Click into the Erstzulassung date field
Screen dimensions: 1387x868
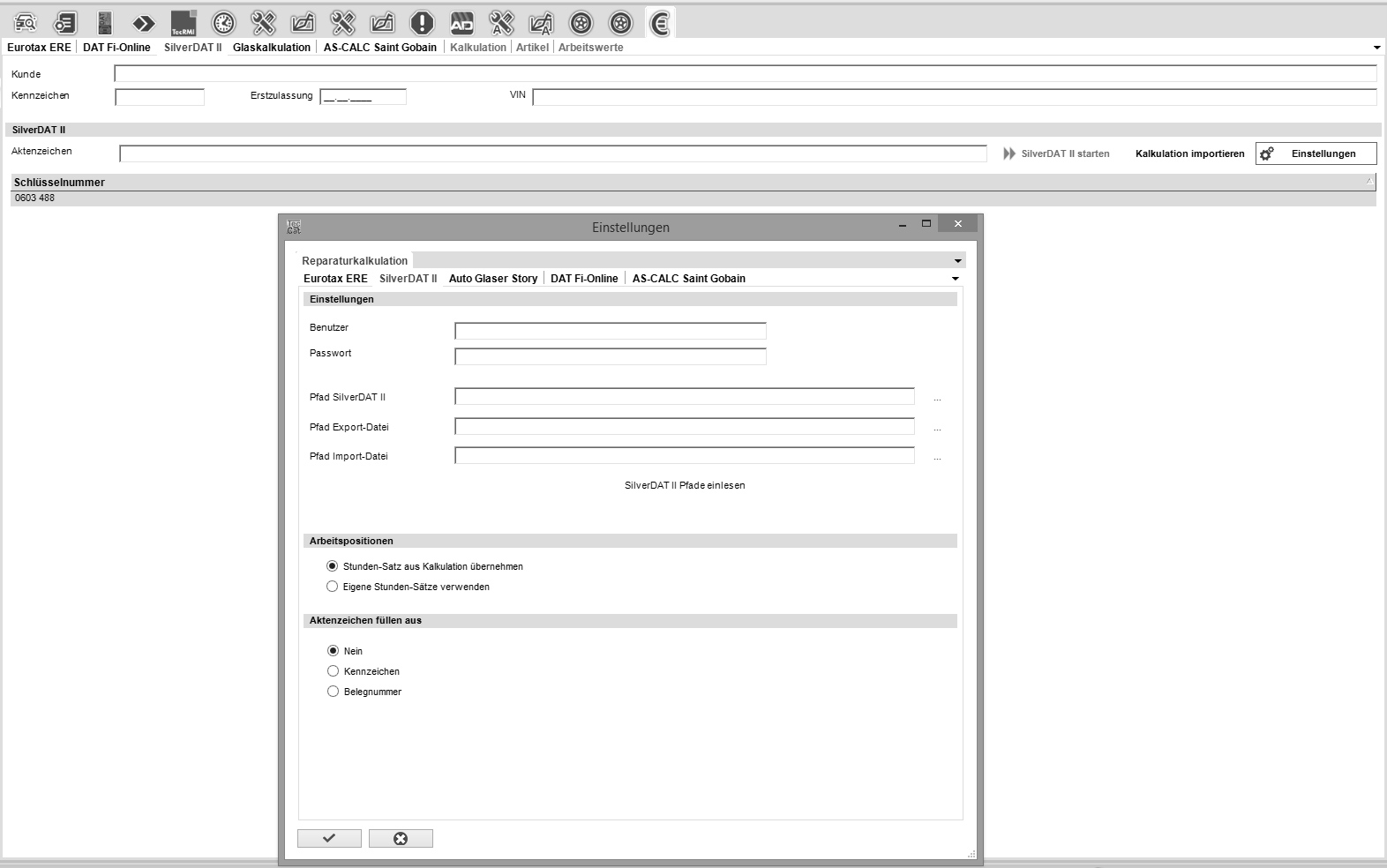364,97
